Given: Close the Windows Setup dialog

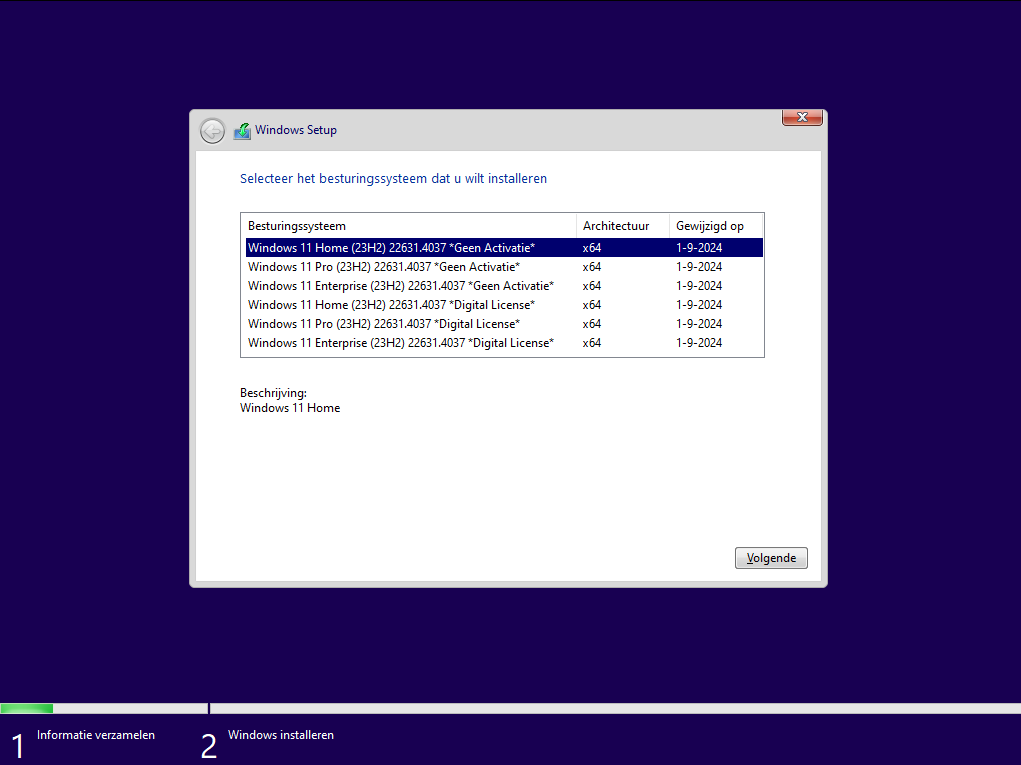Looking at the screenshot, I should click(x=802, y=117).
